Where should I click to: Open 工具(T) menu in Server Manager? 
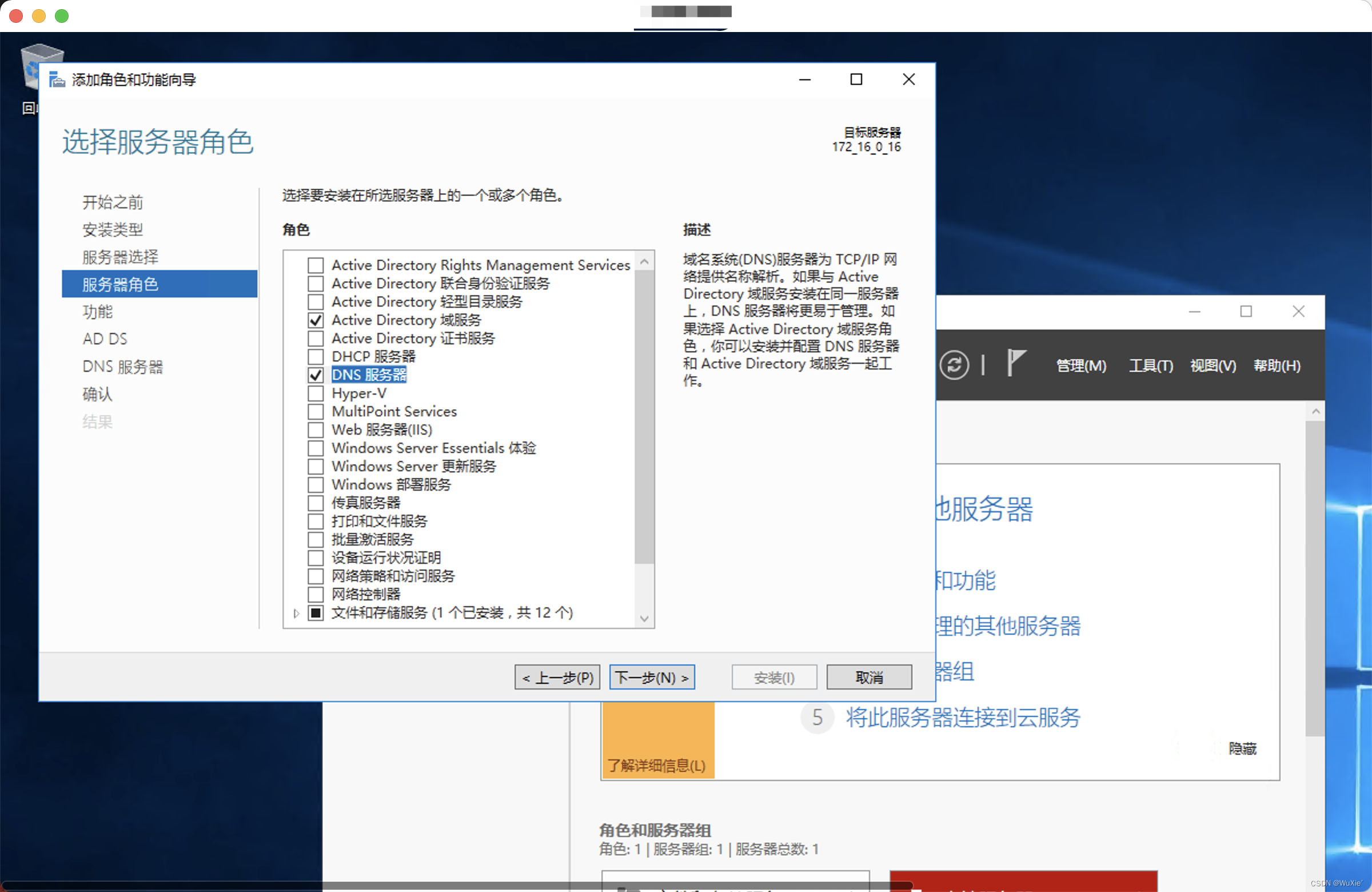(1151, 365)
